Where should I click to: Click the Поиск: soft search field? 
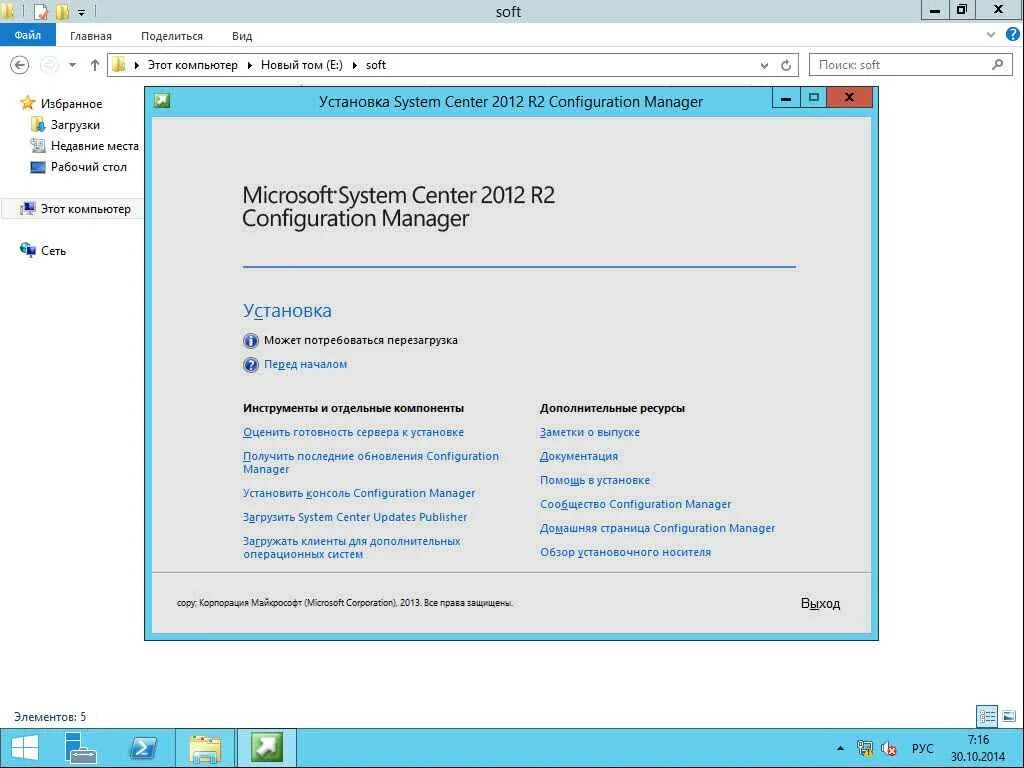click(x=911, y=65)
